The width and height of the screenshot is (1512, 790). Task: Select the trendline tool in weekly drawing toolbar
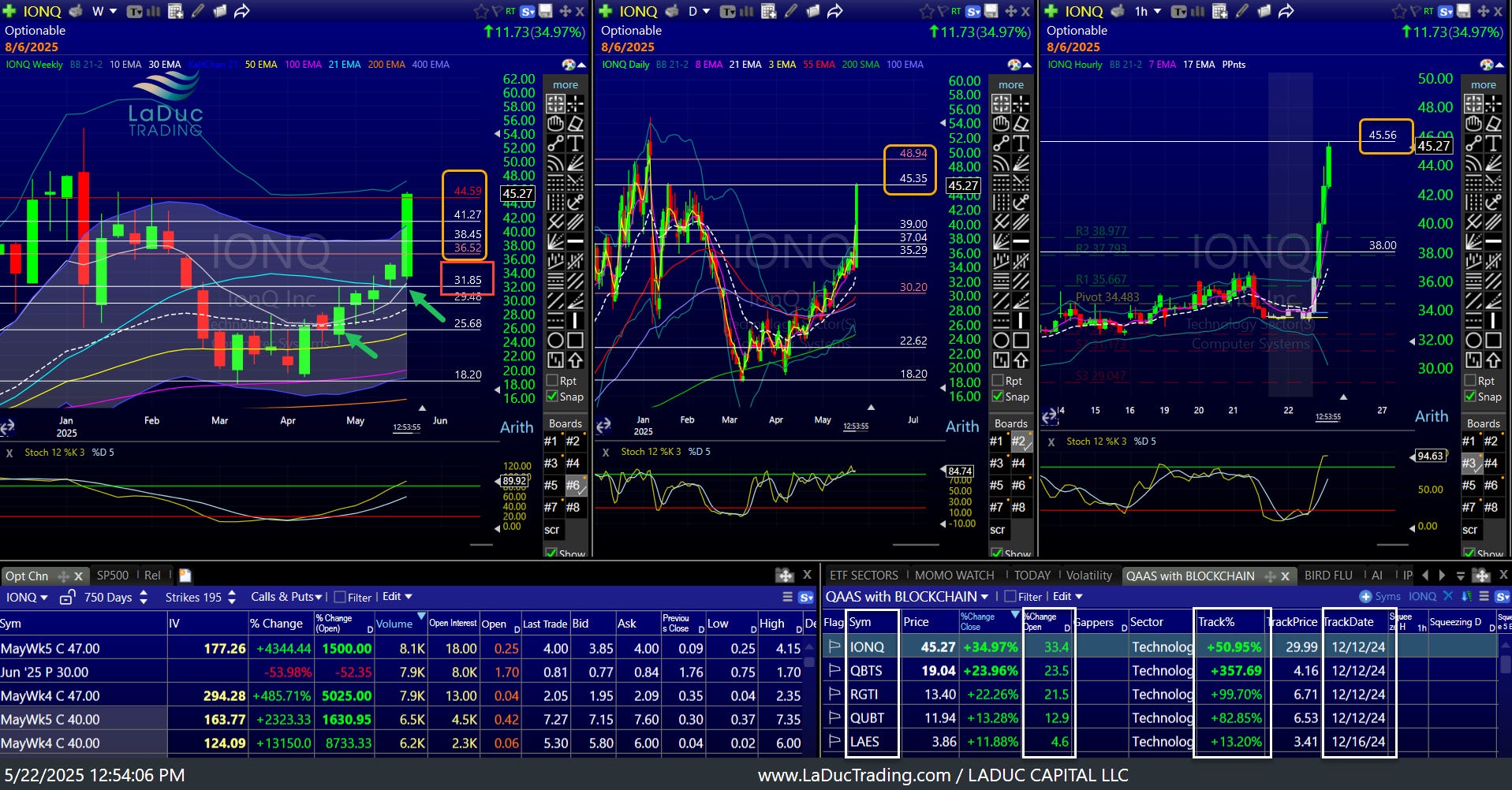555,143
